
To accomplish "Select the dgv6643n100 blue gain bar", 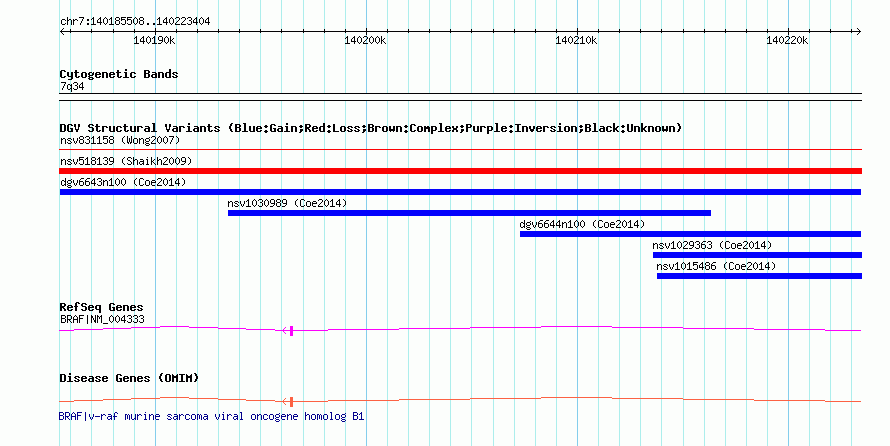I will click(460, 192).
